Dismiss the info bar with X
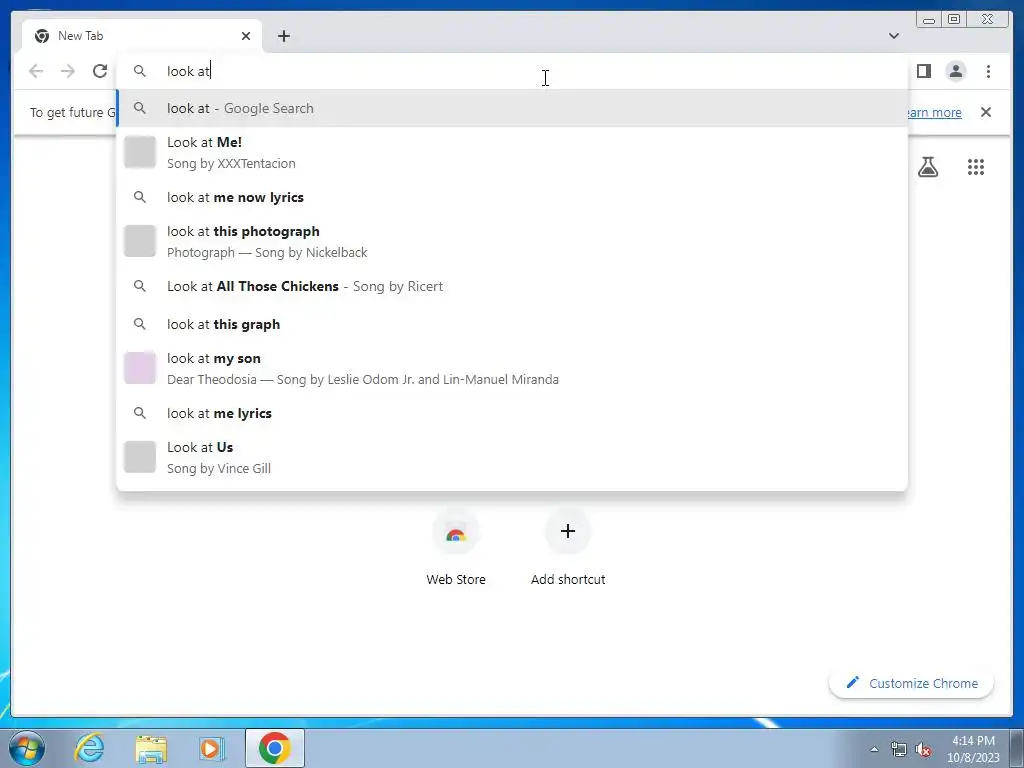1024x768 pixels. [x=985, y=112]
